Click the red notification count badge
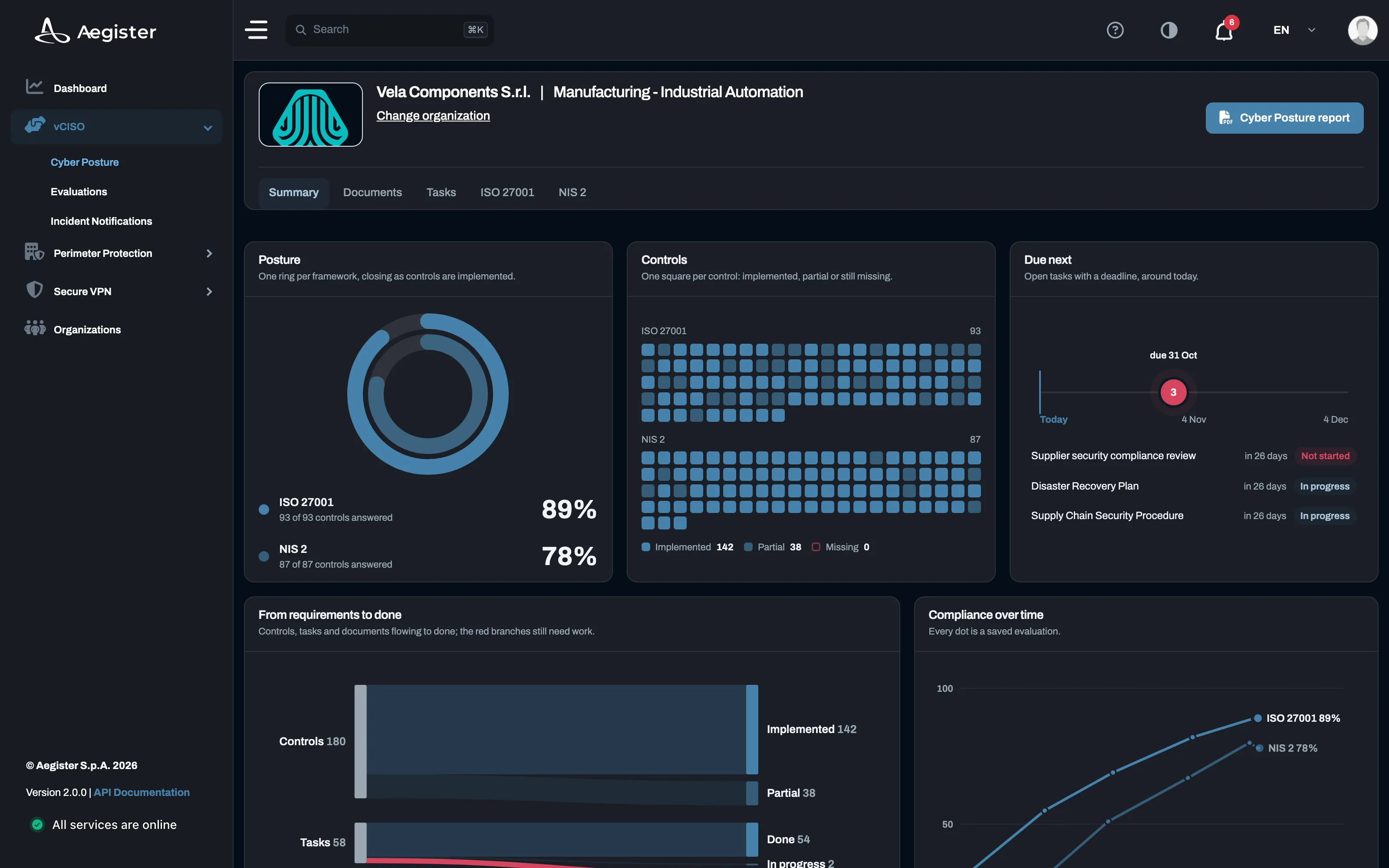Viewport: 1389px width, 868px height. click(1232, 22)
